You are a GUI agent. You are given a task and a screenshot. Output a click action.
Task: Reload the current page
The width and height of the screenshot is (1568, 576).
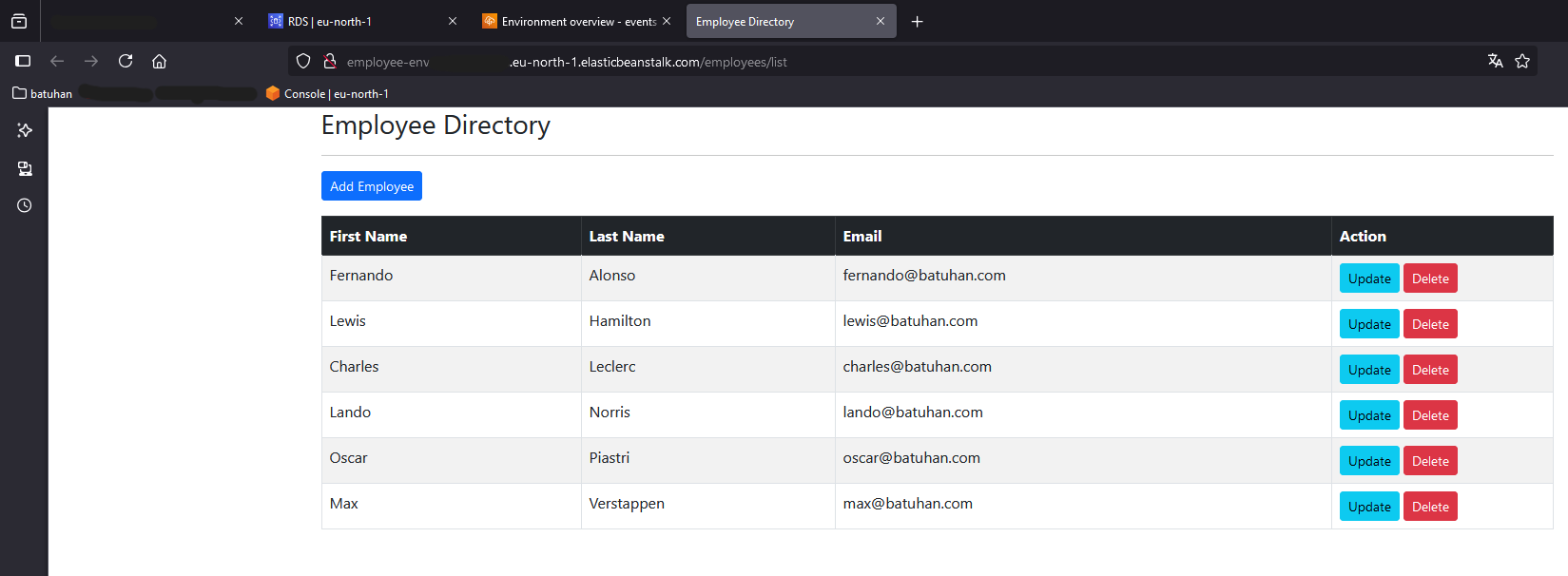click(x=126, y=61)
